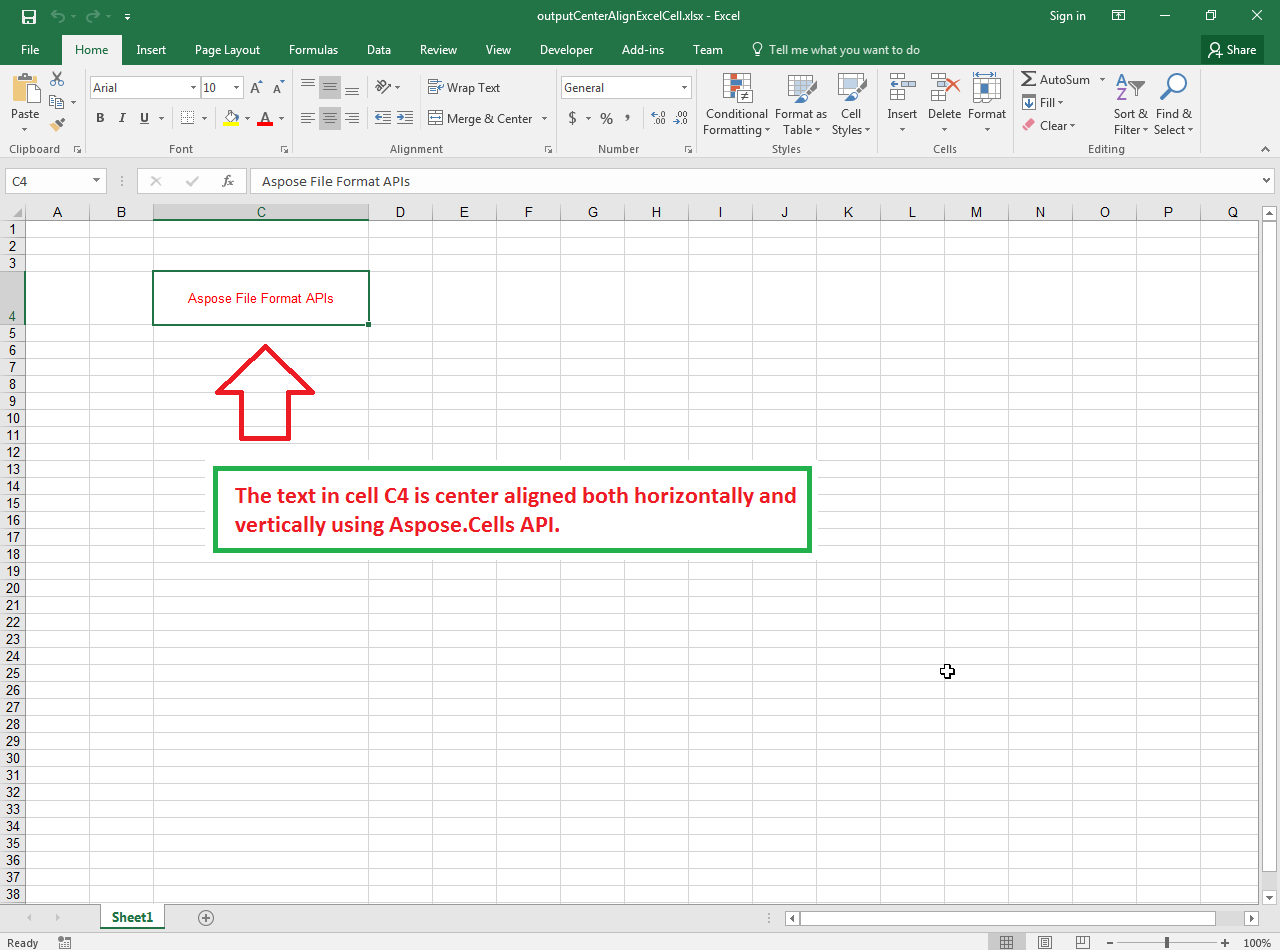Click the Orientation angle text icon
Image resolution: width=1280 pixels, height=950 pixels.
point(383,88)
